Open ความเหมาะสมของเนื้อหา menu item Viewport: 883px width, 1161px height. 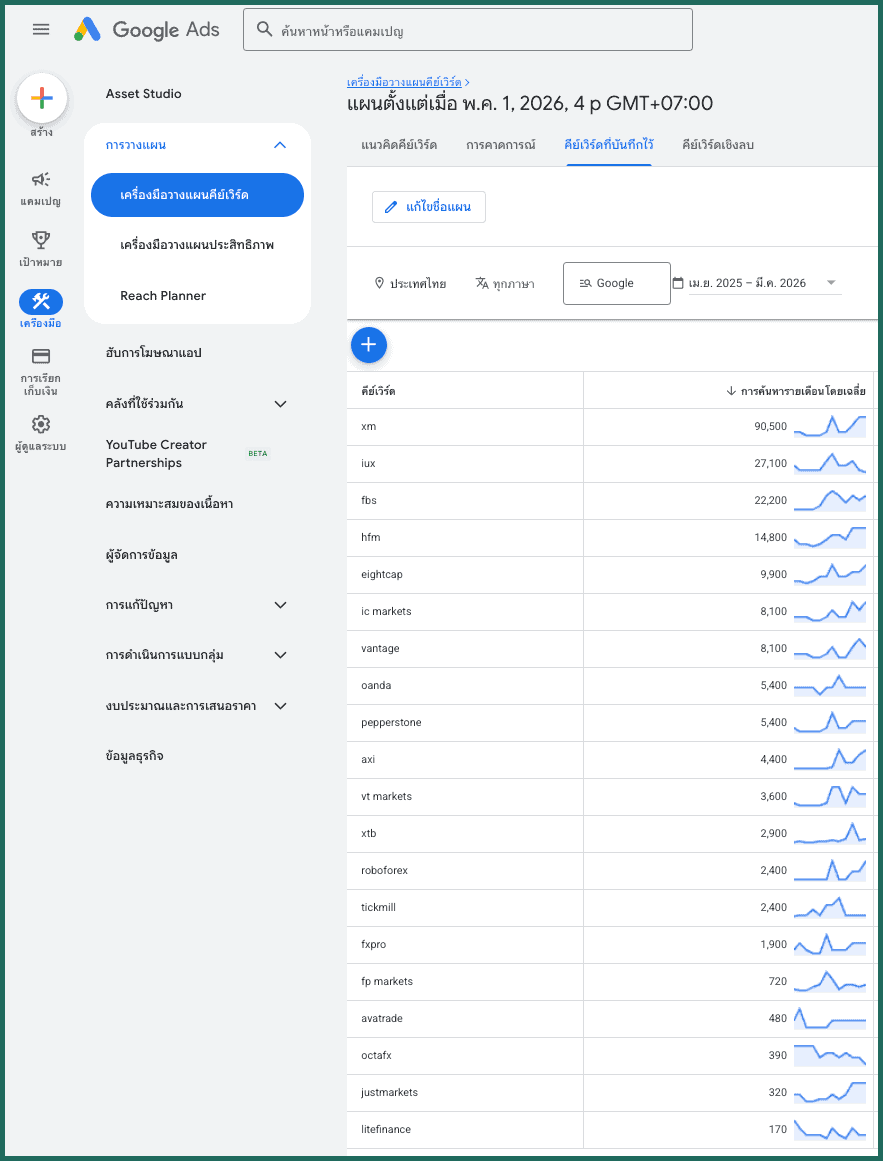169,504
